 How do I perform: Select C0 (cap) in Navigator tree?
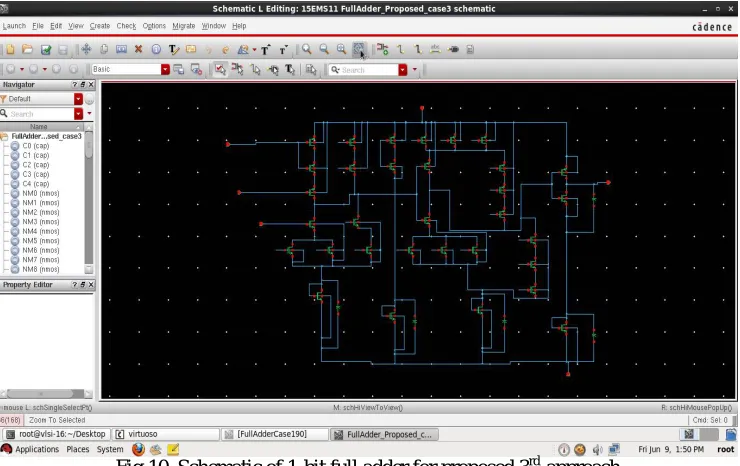click(36, 145)
